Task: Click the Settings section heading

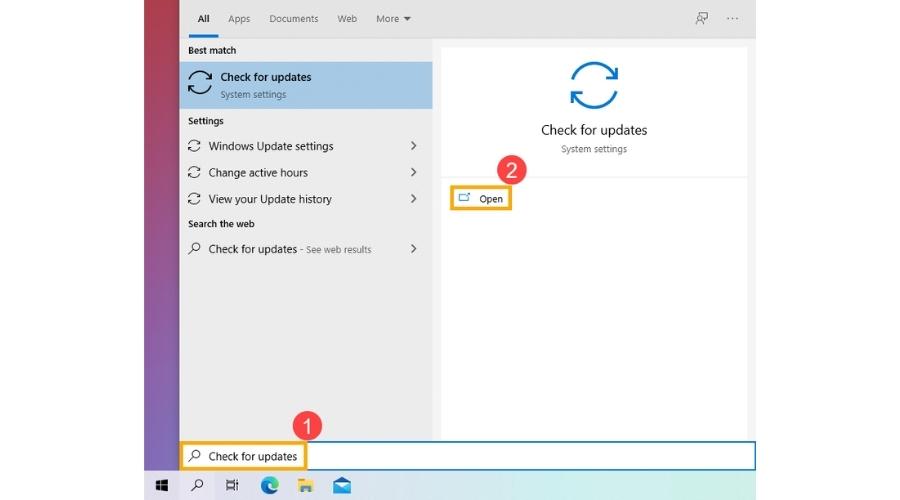Action: point(205,121)
